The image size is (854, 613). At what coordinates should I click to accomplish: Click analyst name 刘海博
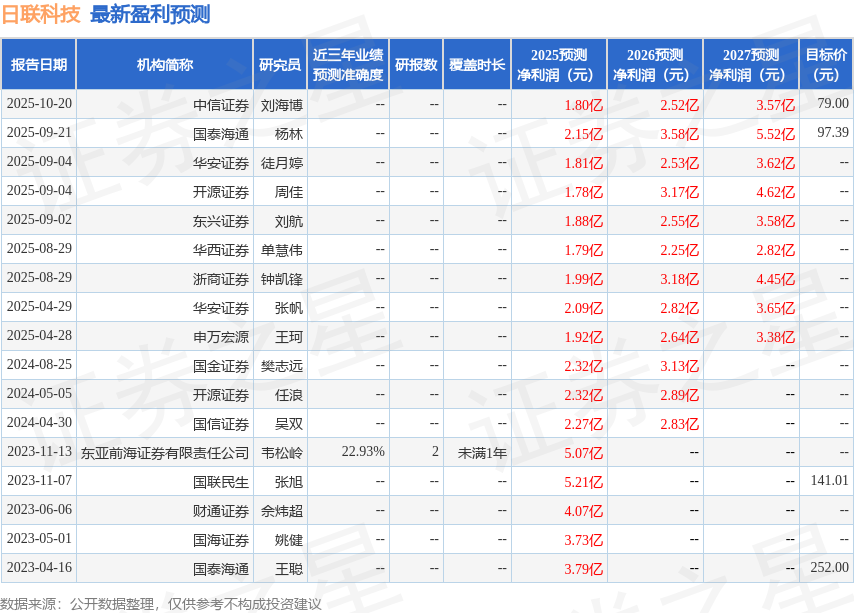[282, 105]
